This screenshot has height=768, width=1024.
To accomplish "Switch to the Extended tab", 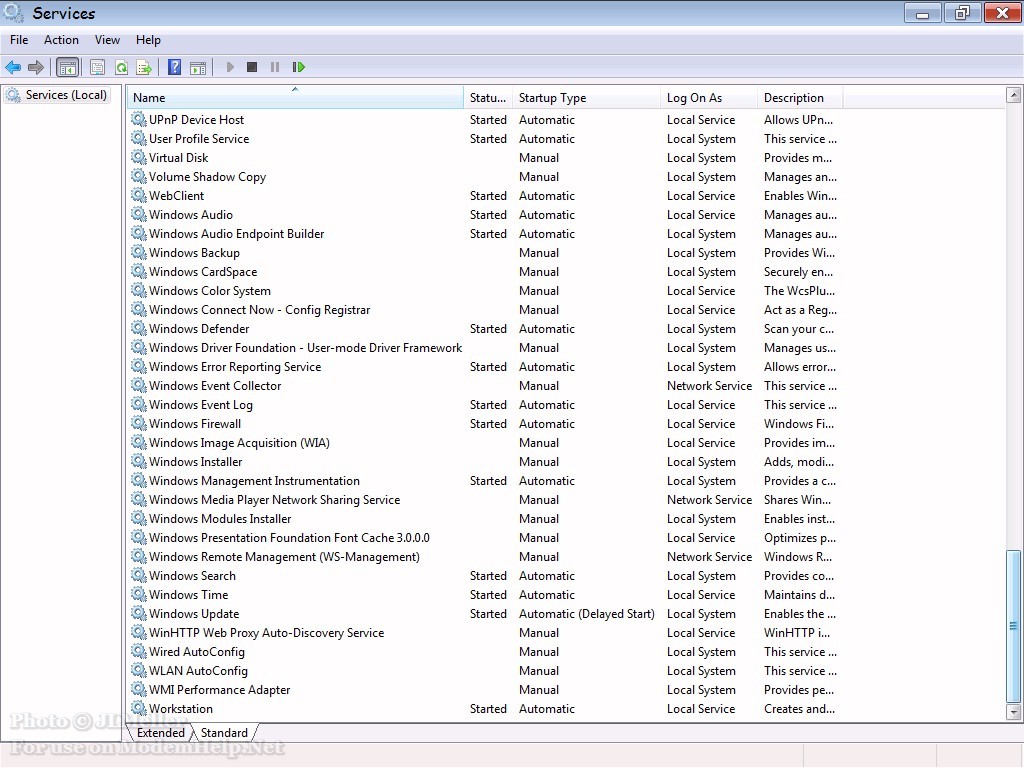I will [161, 733].
